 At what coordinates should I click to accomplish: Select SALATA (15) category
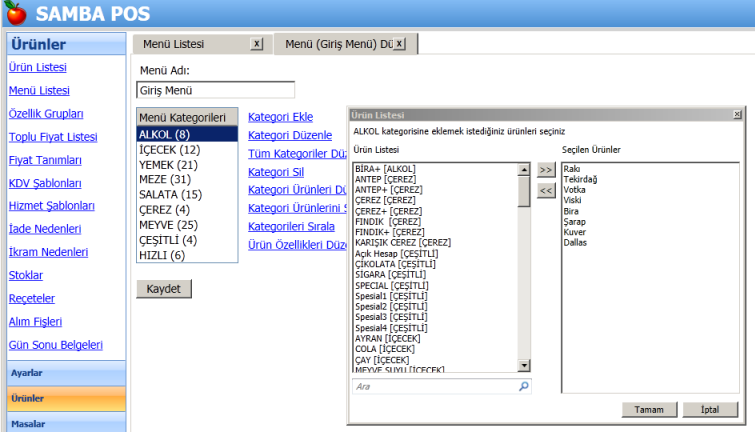[x=187, y=195]
